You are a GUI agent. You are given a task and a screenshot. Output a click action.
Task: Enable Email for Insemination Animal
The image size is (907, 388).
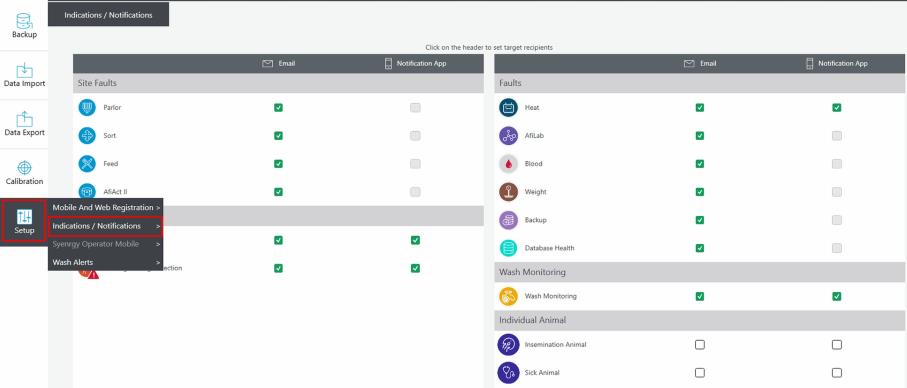tap(700, 345)
